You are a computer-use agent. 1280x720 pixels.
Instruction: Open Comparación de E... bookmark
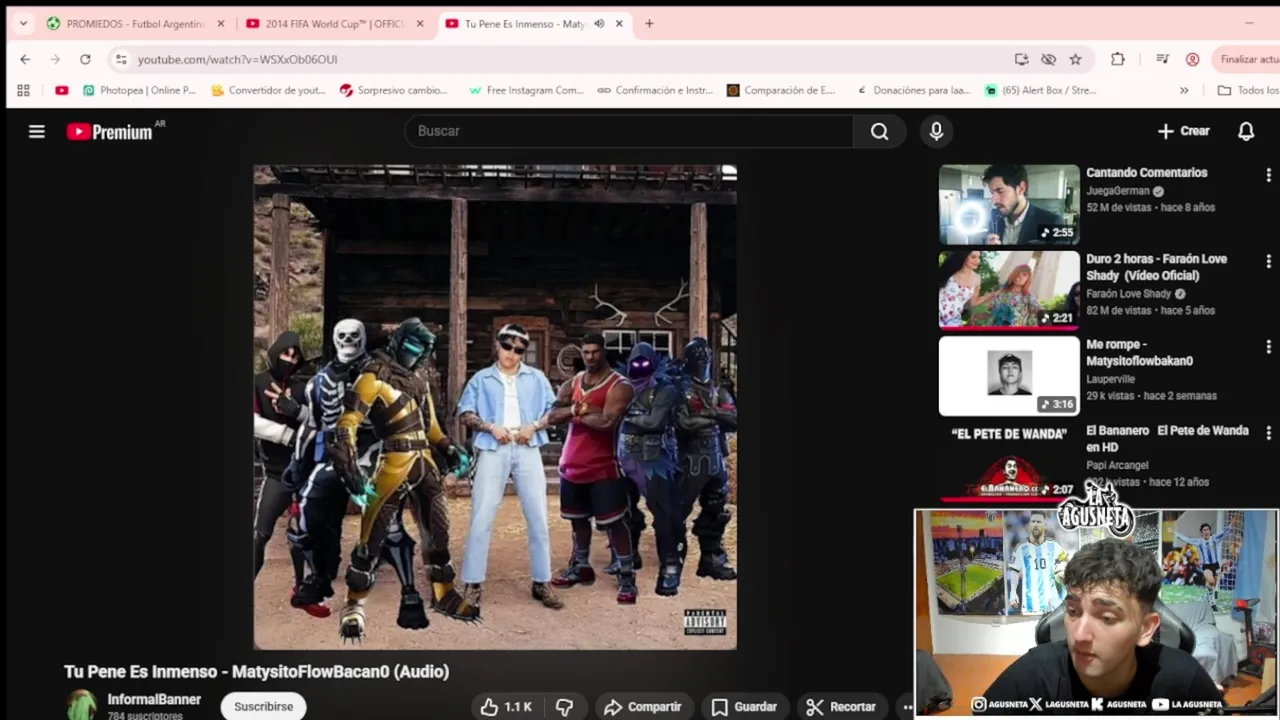pyautogui.click(x=781, y=90)
